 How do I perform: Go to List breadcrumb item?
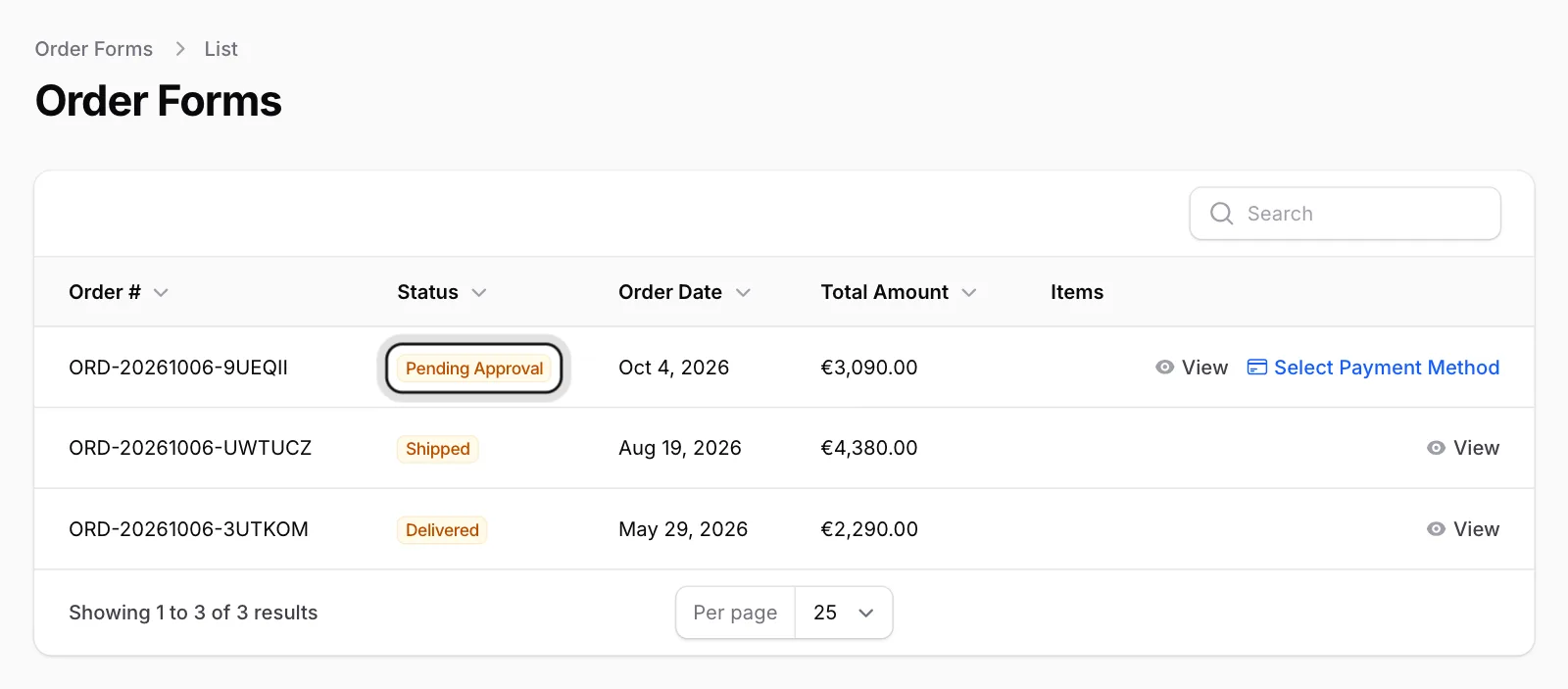(220, 49)
